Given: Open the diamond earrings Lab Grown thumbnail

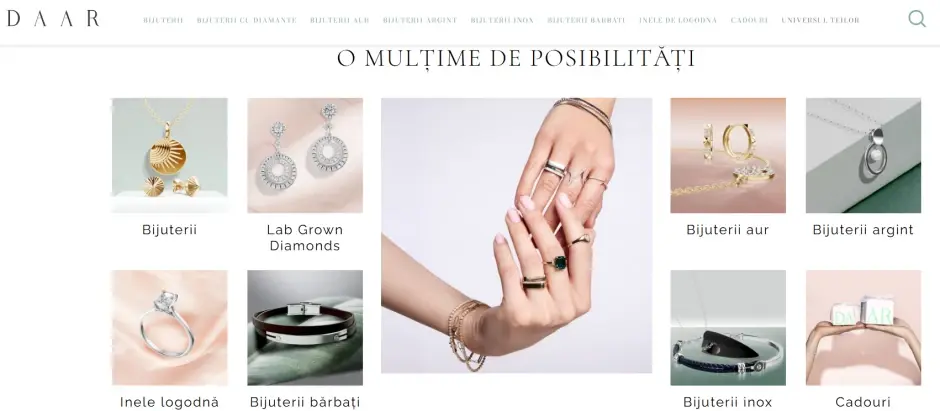Looking at the screenshot, I should tap(305, 155).
